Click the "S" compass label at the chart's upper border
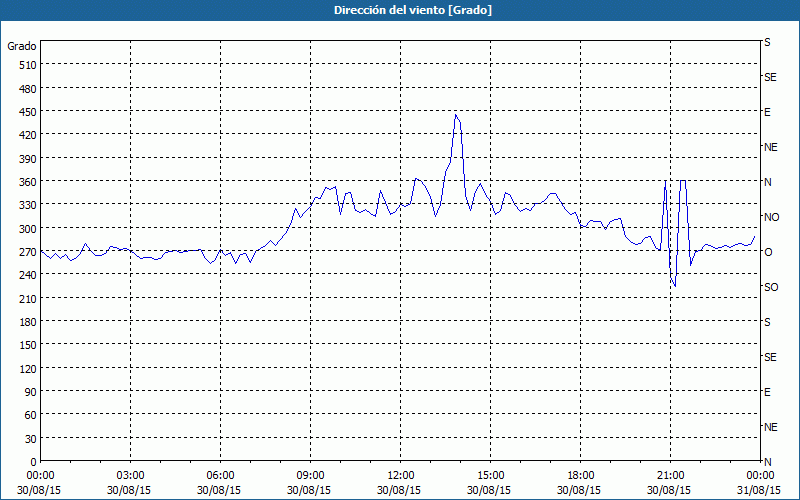Screen dimensions: 800x500 [767, 42]
